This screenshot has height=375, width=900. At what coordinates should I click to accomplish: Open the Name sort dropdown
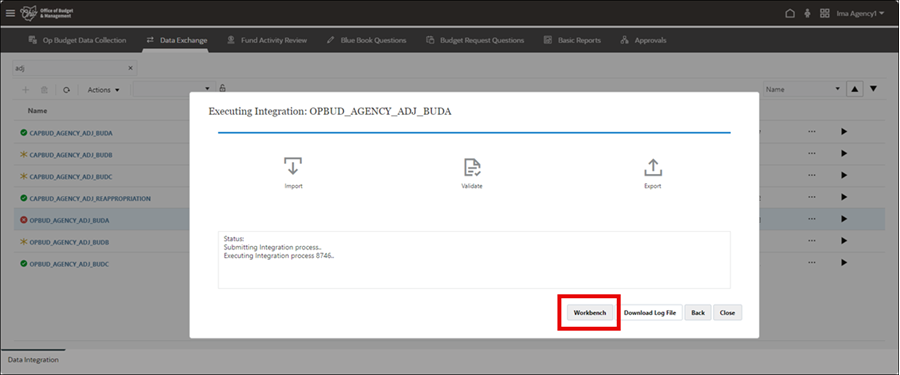803,89
